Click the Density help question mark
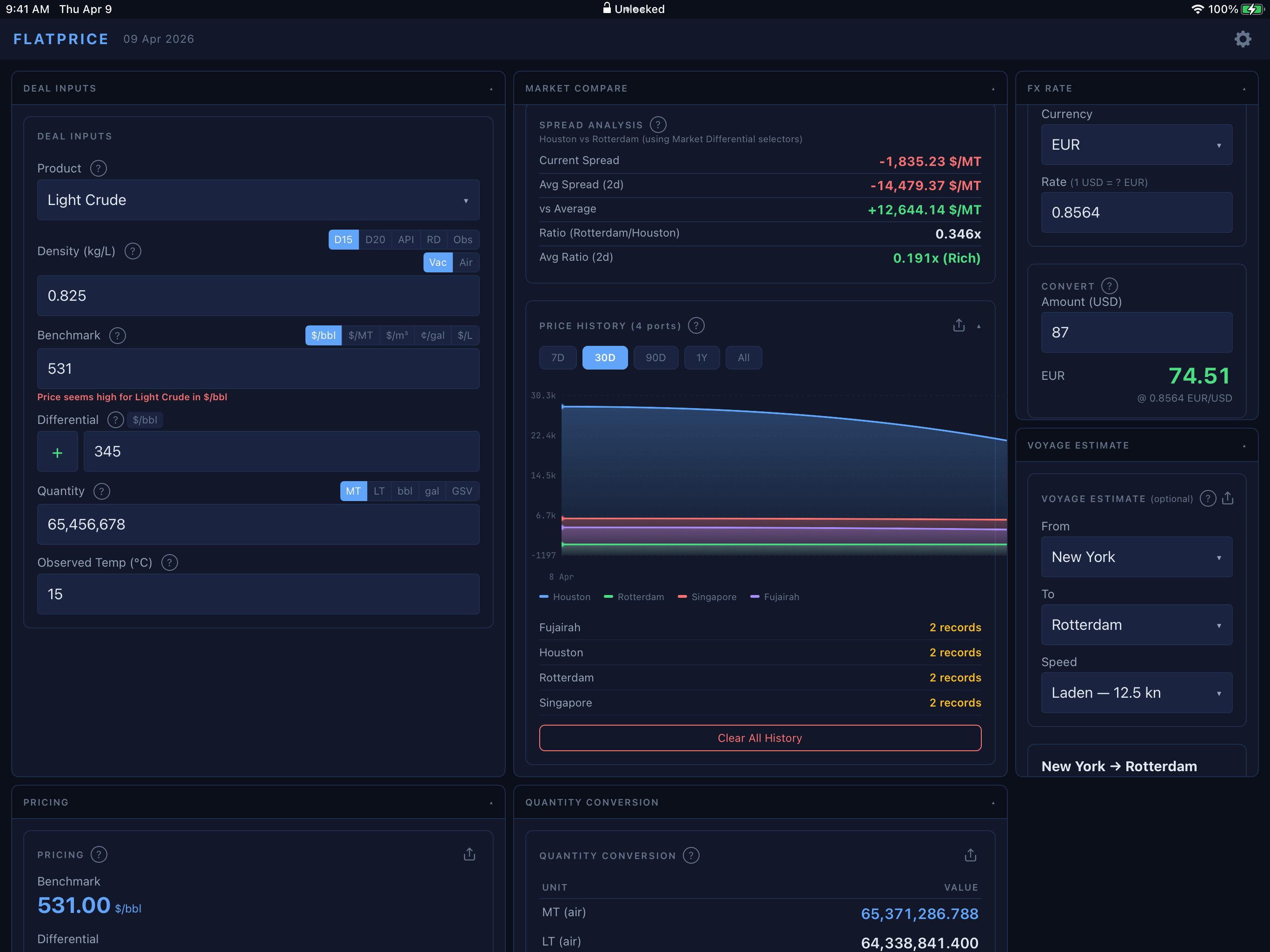This screenshot has width=1270, height=952. [x=132, y=251]
